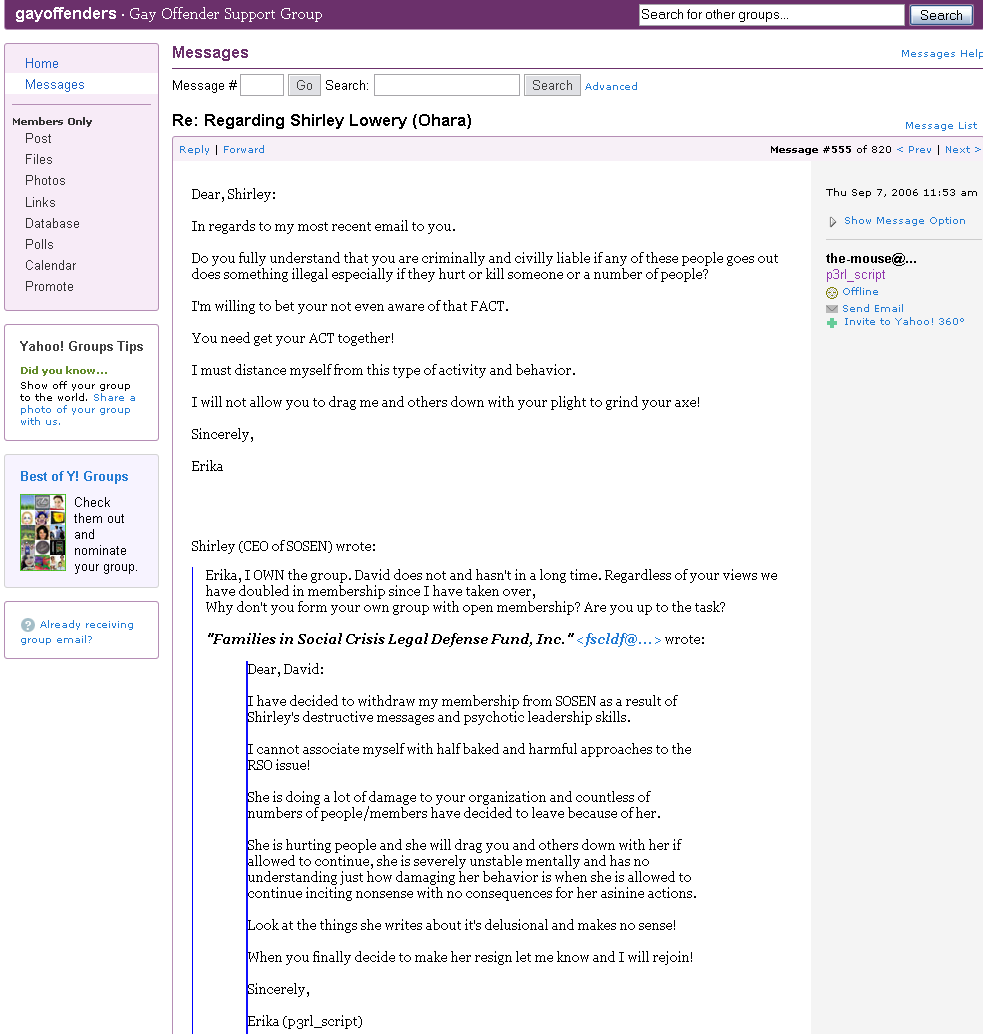Open Messages Help link
983x1034 pixels.
tap(941, 53)
